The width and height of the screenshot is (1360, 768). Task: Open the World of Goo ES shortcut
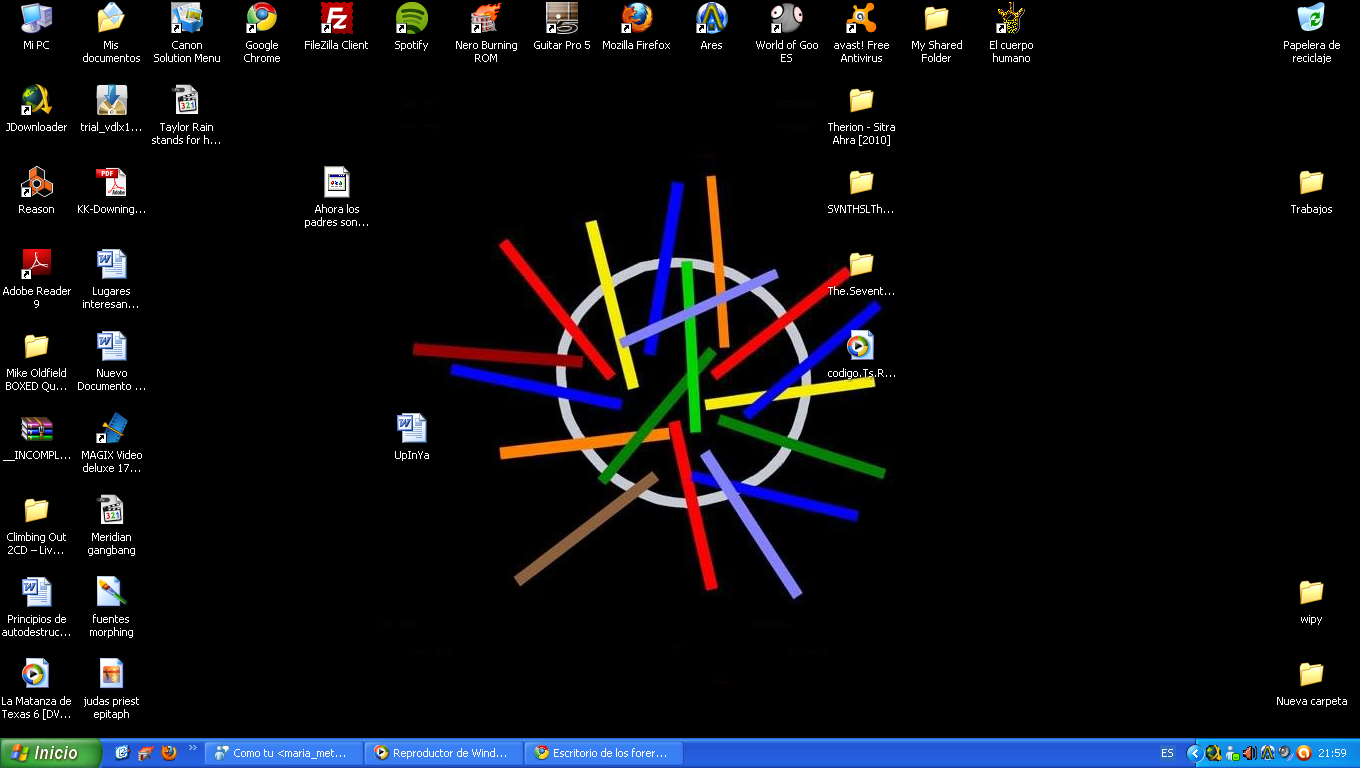tap(786, 34)
